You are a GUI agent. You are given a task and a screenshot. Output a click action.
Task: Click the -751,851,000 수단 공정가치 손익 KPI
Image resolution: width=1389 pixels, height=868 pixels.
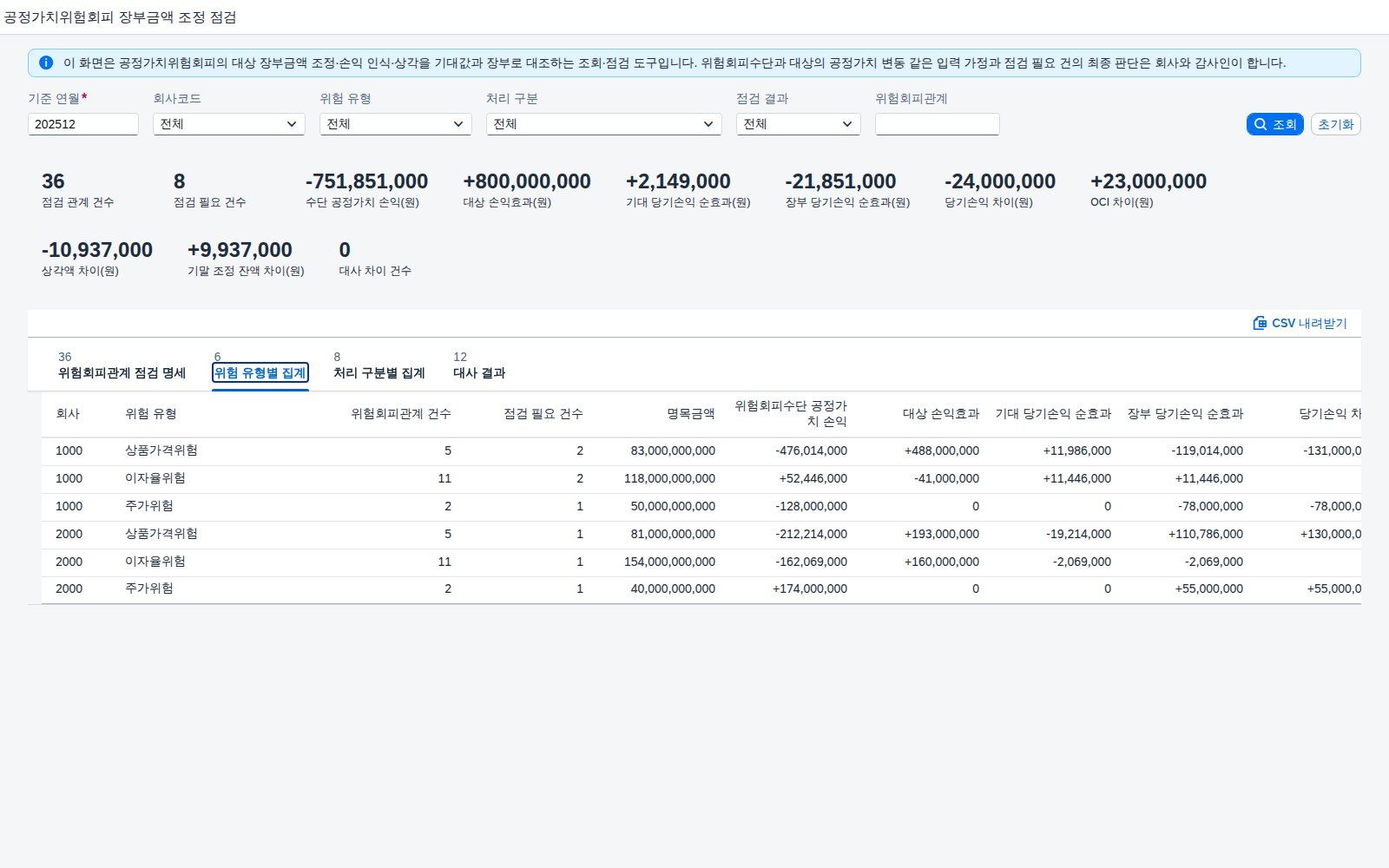point(366,181)
